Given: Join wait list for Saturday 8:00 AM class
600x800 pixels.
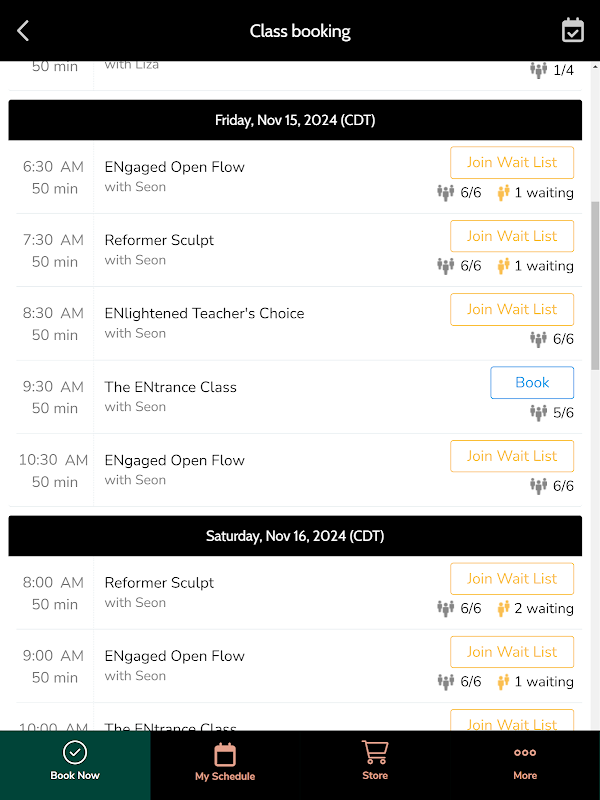Looking at the screenshot, I should 512,579.
